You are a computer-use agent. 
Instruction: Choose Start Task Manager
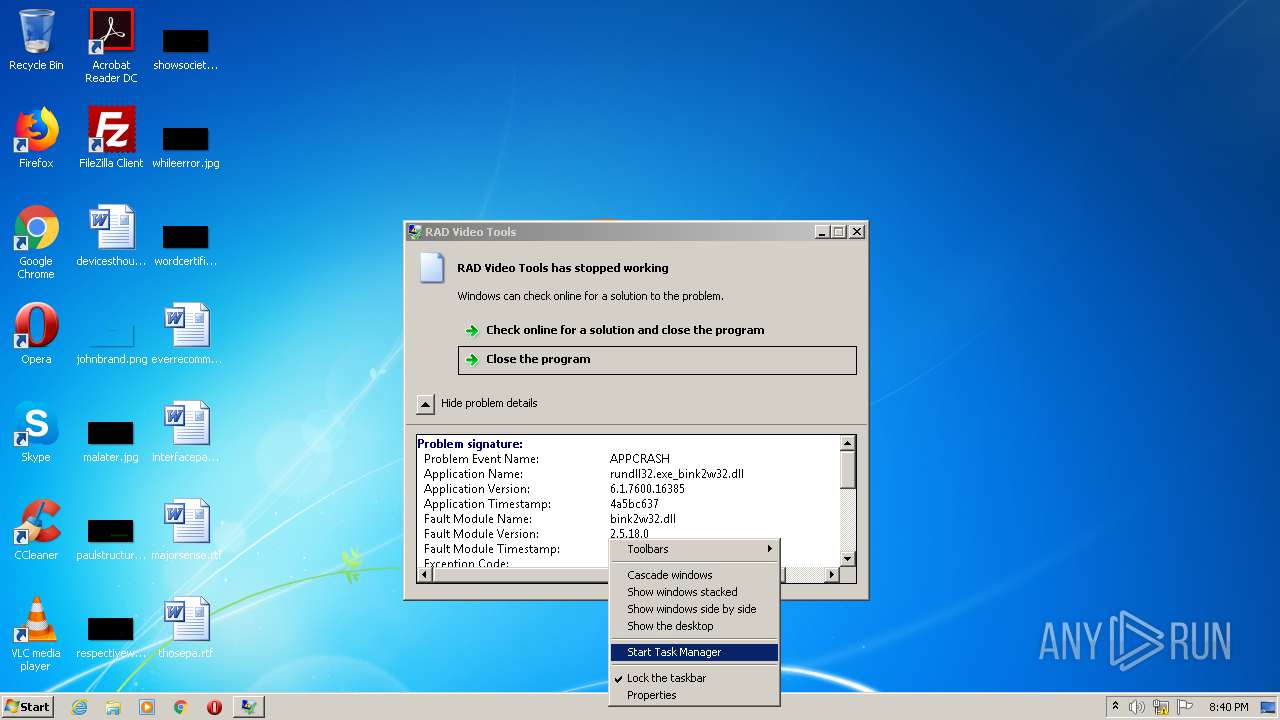click(694, 652)
